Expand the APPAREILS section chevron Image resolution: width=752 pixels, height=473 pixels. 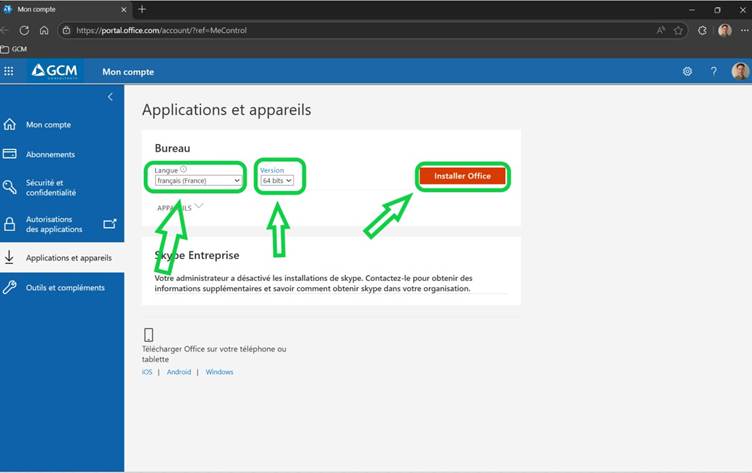[x=199, y=206]
